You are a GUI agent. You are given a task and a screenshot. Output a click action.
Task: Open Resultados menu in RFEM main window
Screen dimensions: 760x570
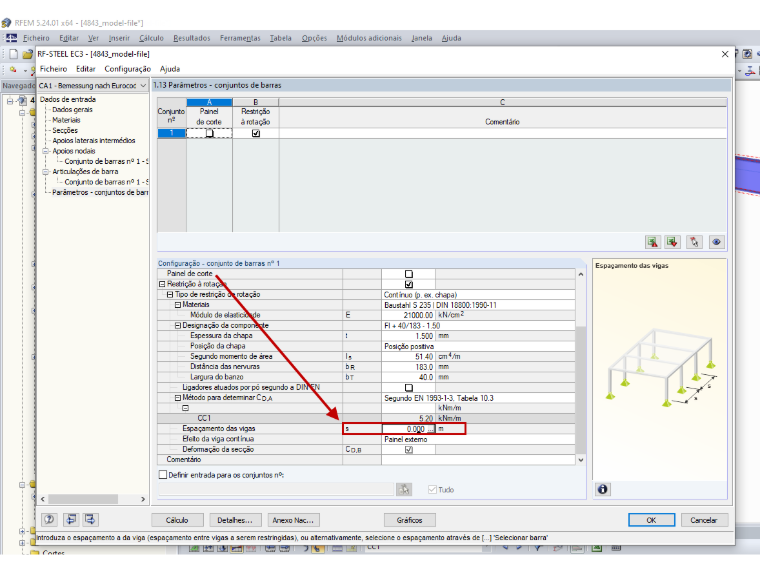pyautogui.click(x=192, y=38)
